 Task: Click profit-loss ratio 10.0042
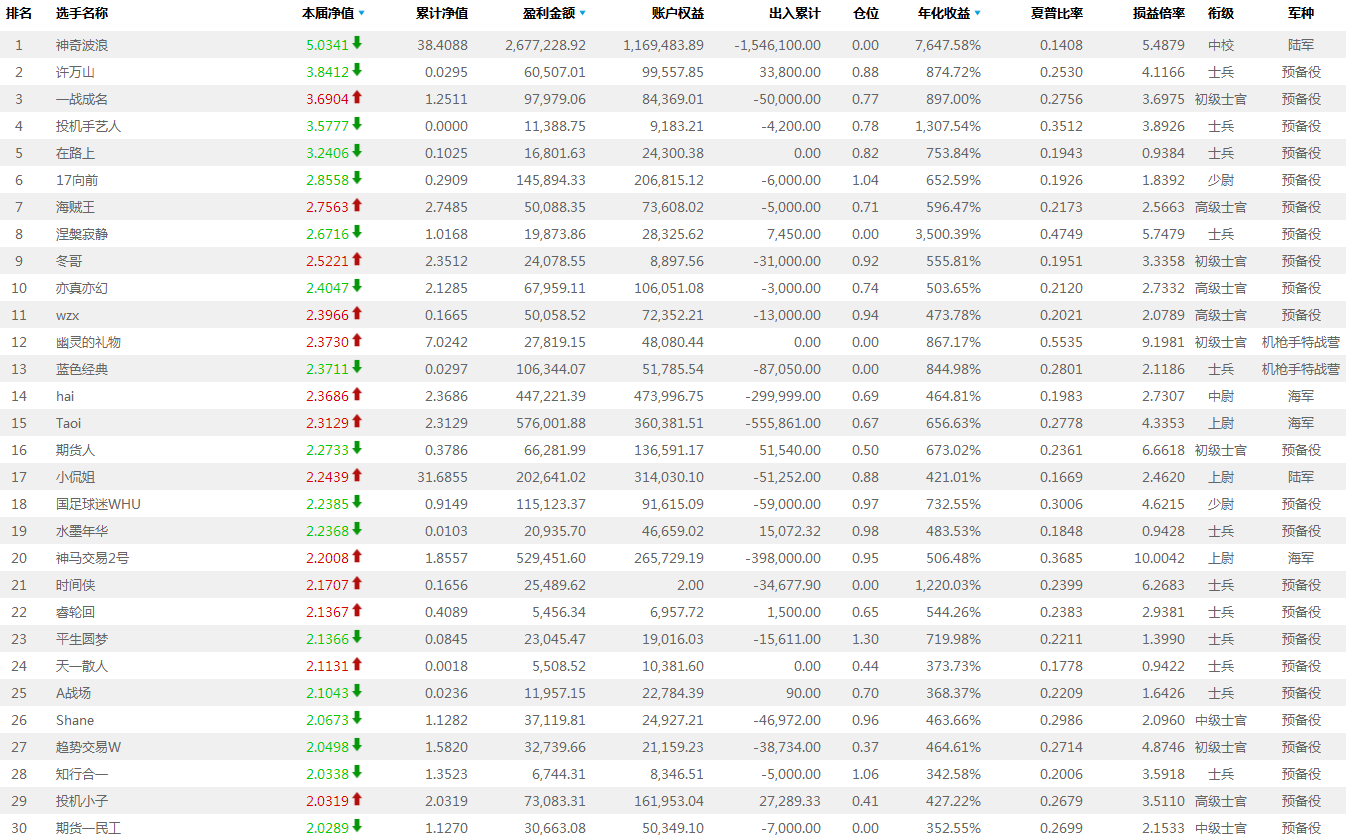coord(1159,558)
